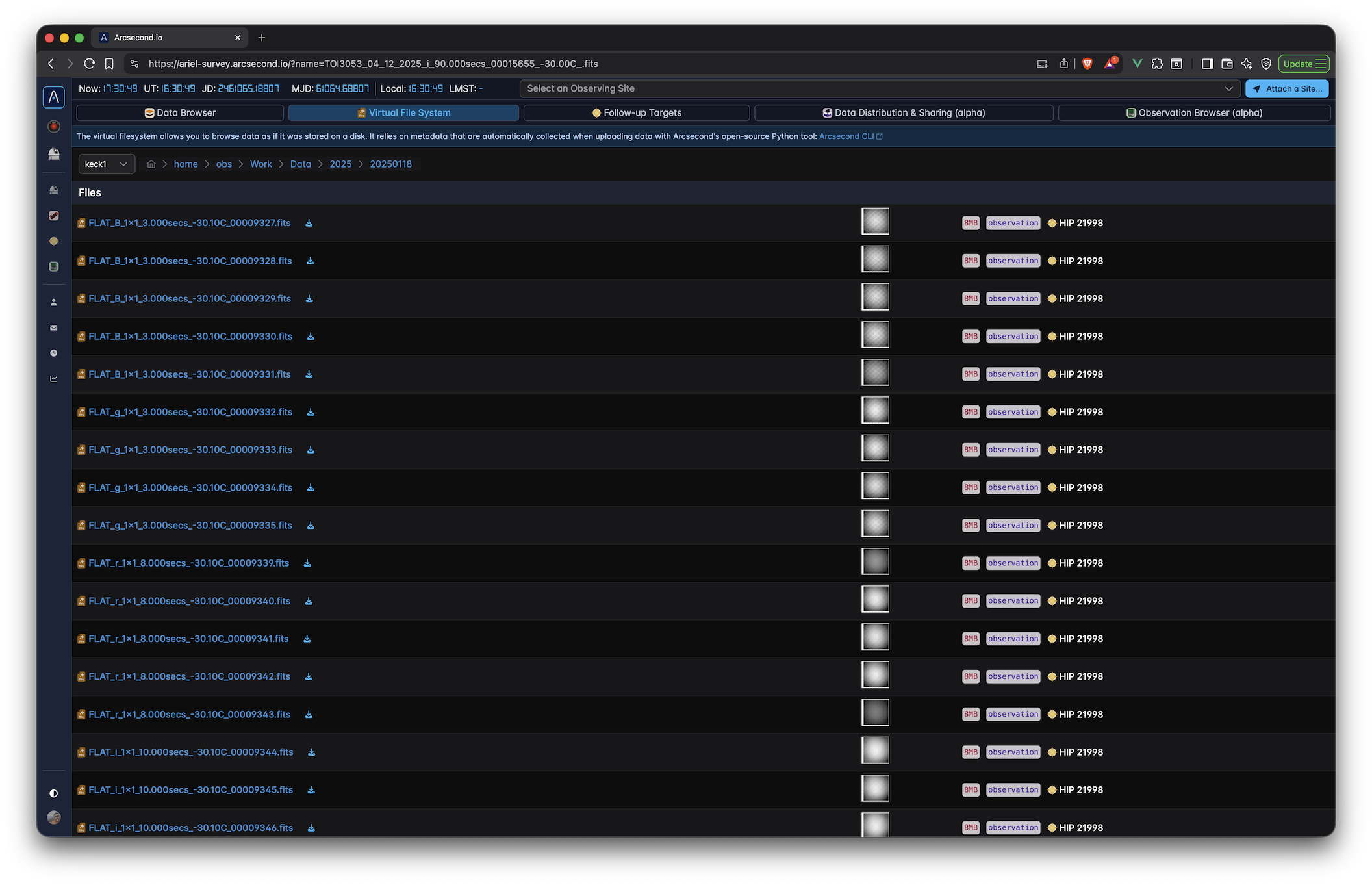The height and width of the screenshot is (885, 1372).
Task: Switch to Follow-up Targets tab
Action: [x=637, y=113]
